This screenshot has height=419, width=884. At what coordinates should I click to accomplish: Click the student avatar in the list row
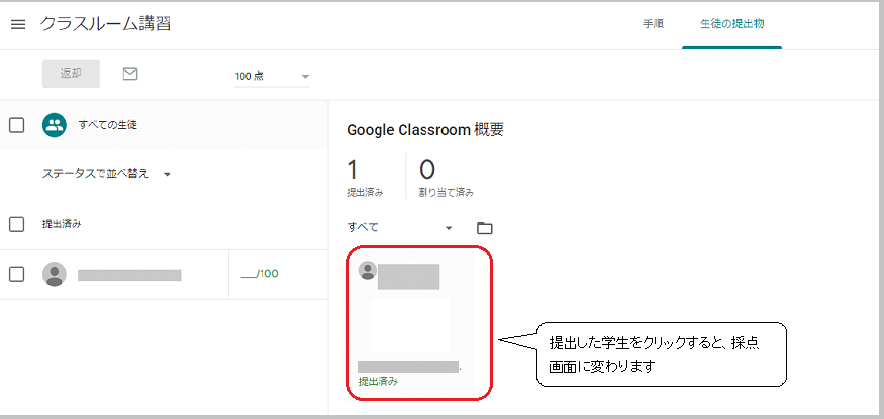coord(54,274)
